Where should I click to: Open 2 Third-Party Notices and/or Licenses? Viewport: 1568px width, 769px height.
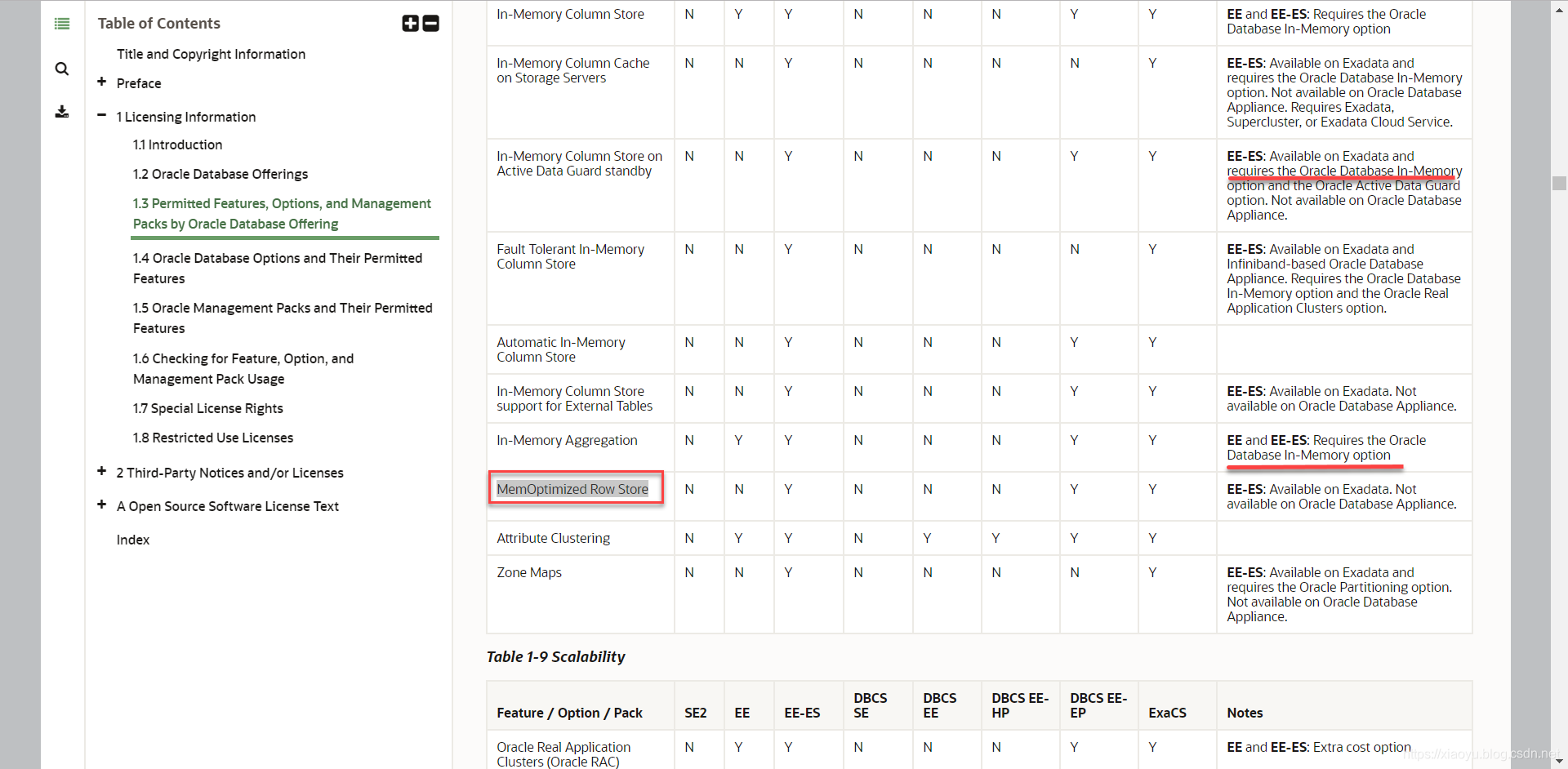click(x=229, y=473)
